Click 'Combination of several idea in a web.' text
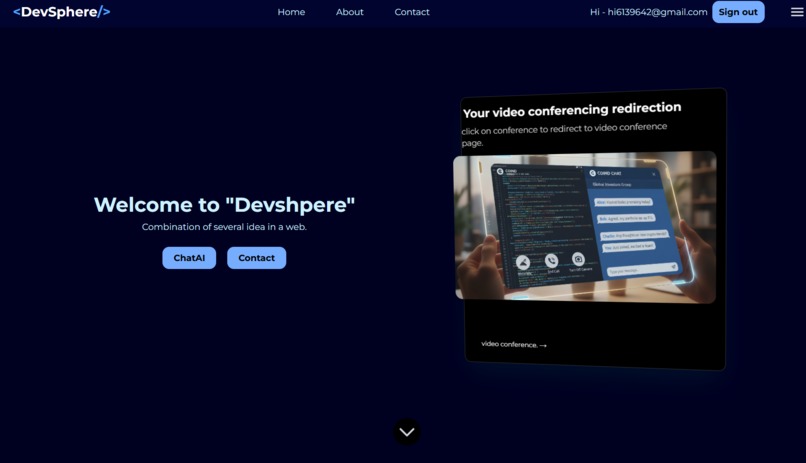This screenshot has width=806, height=463. 224,227
